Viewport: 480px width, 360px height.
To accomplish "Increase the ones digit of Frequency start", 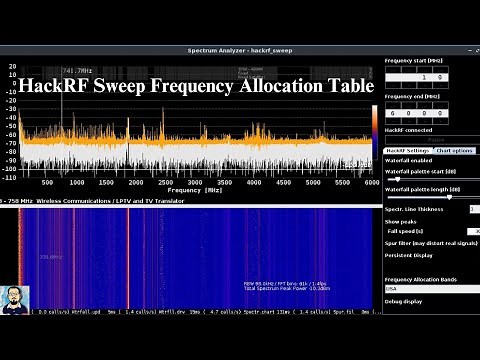I will point(440,69).
